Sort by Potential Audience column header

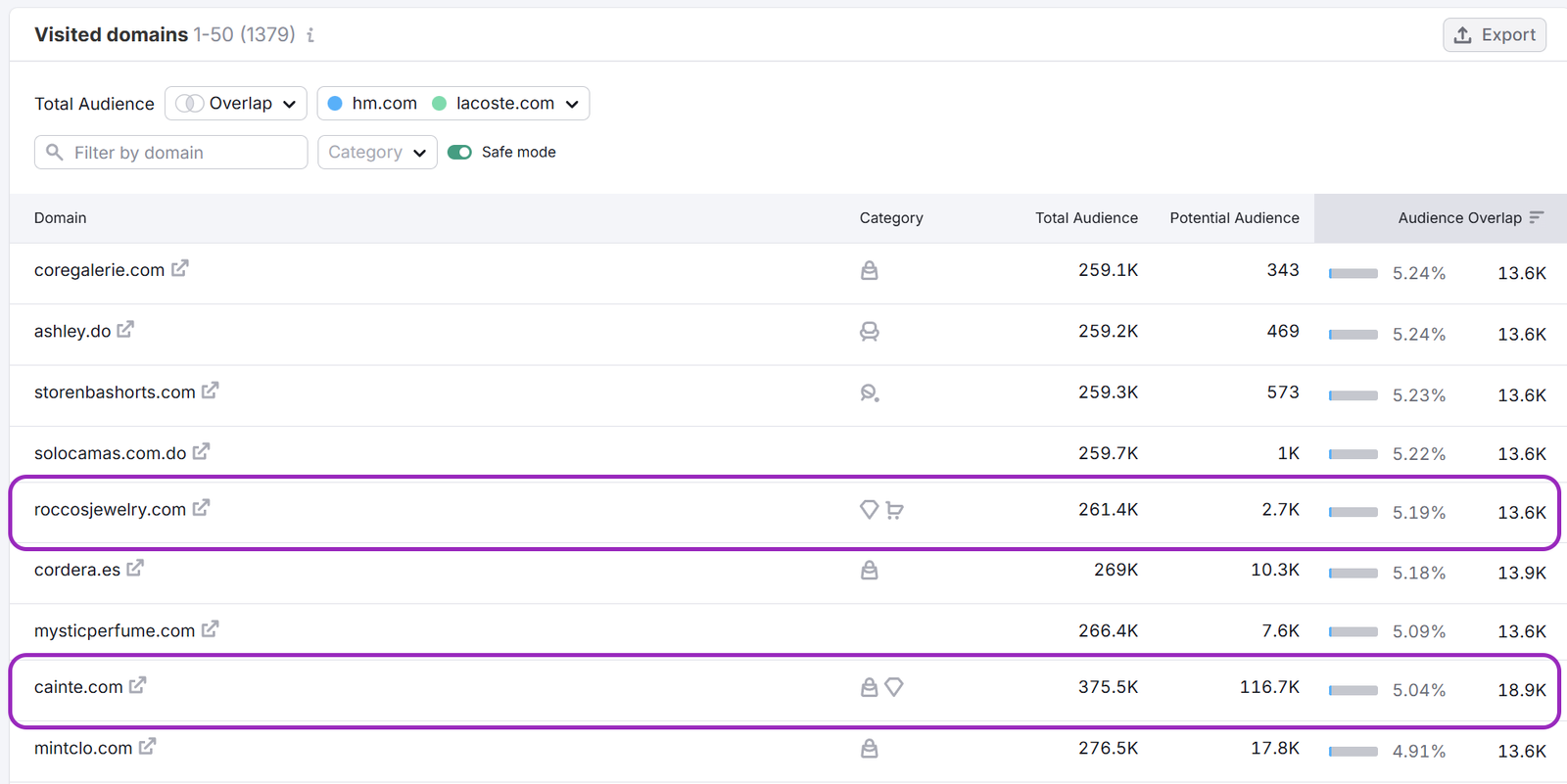[x=1234, y=218]
